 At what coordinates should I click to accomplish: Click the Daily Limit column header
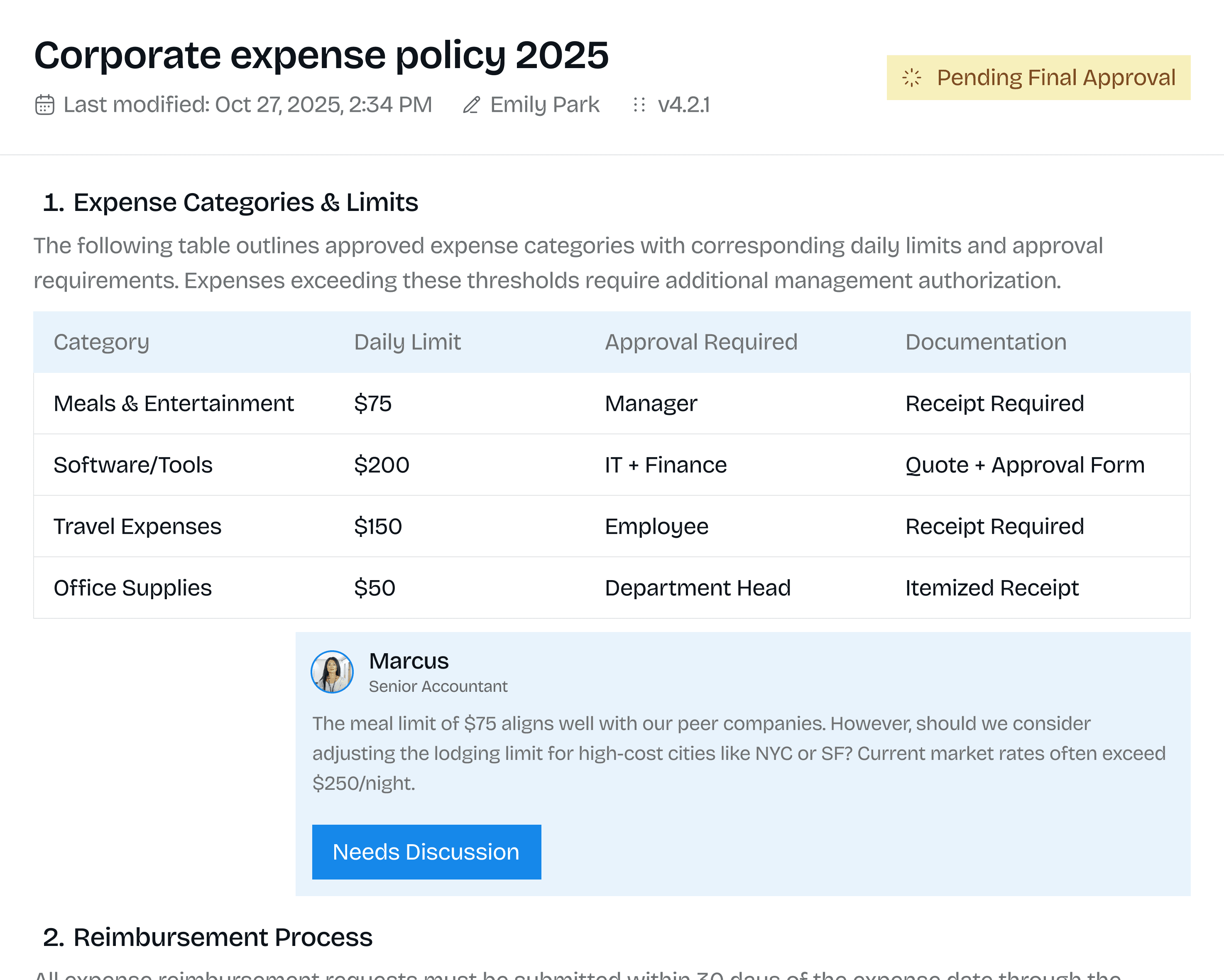(x=407, y=342)
